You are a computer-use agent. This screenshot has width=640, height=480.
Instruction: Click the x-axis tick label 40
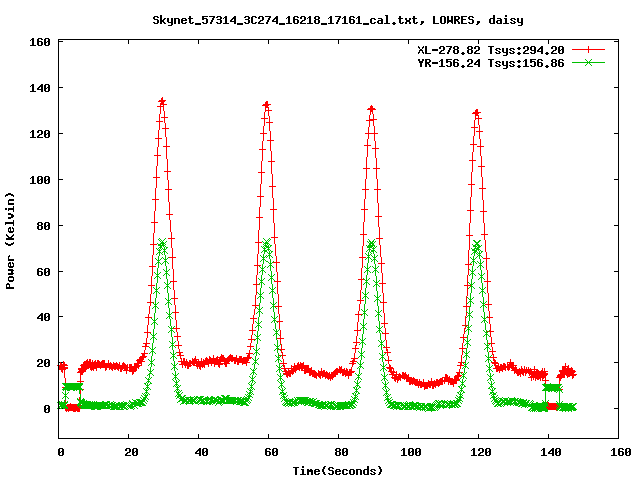coord(202,452)
